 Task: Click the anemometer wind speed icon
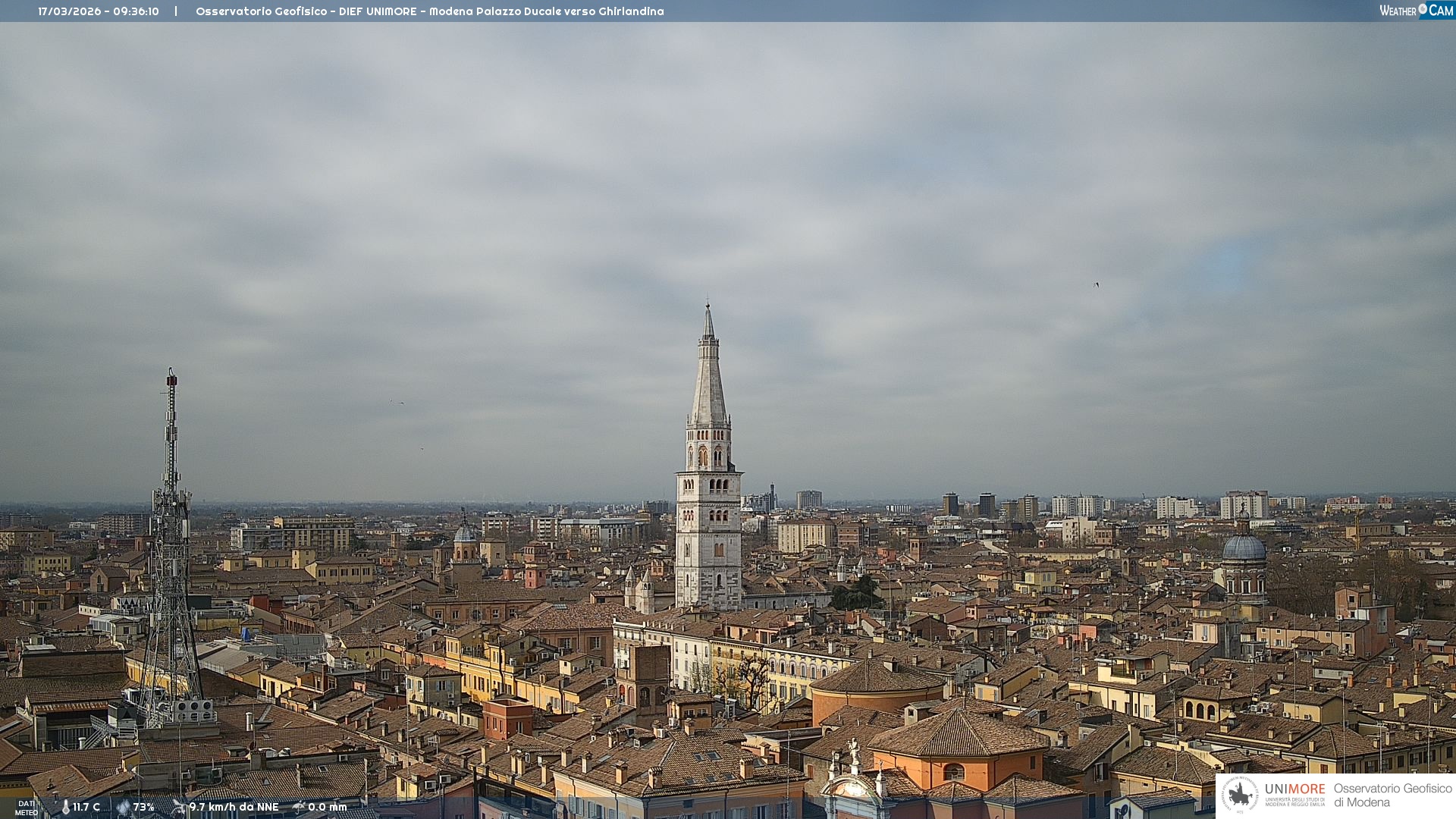click(179, 808)
